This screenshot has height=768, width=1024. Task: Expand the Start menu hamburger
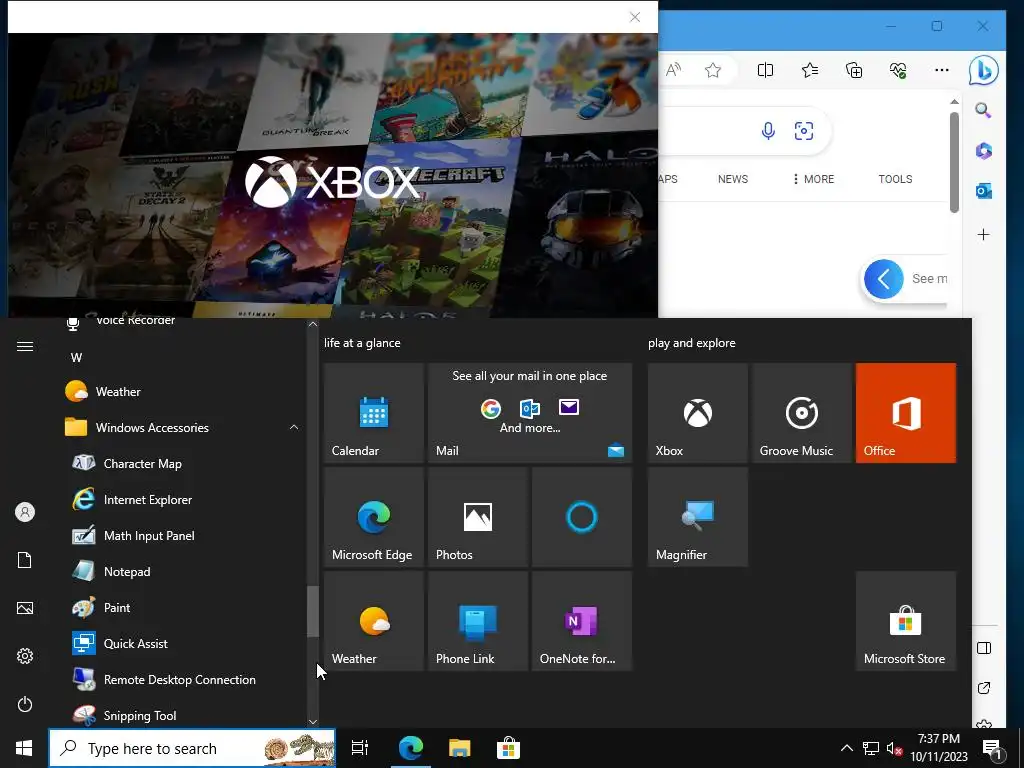point(25,346)
